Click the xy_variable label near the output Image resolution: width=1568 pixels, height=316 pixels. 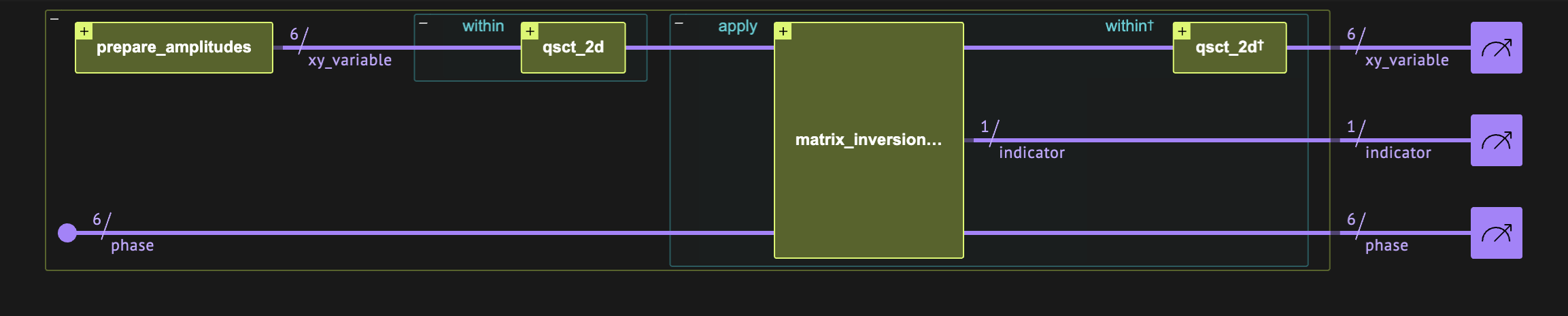1407,61
